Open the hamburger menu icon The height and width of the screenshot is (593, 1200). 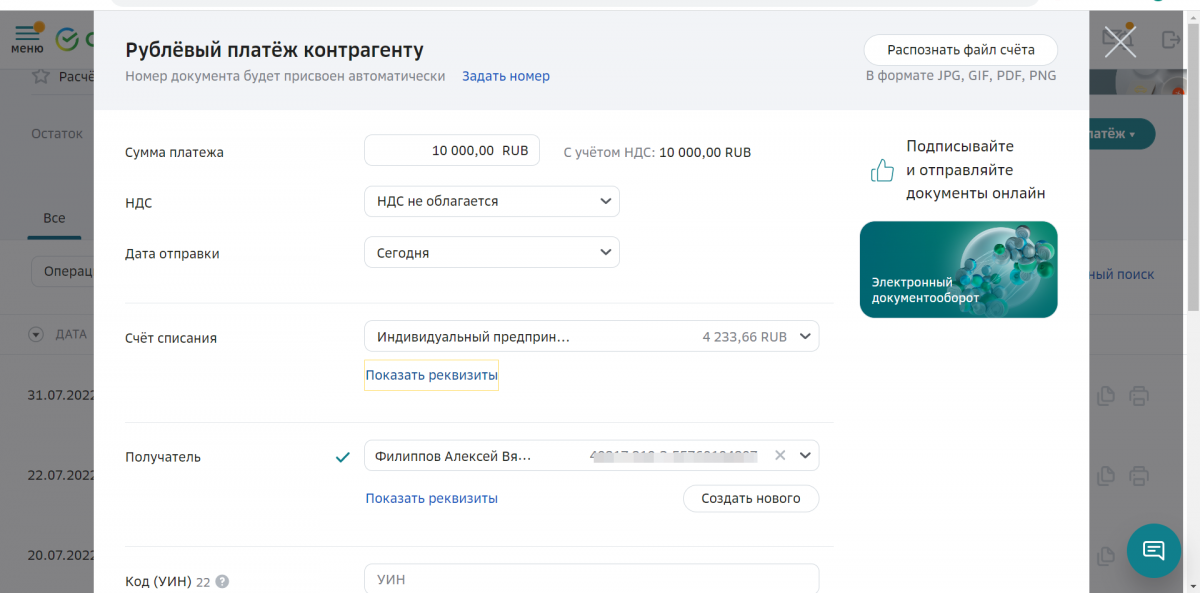pos(26,38)
